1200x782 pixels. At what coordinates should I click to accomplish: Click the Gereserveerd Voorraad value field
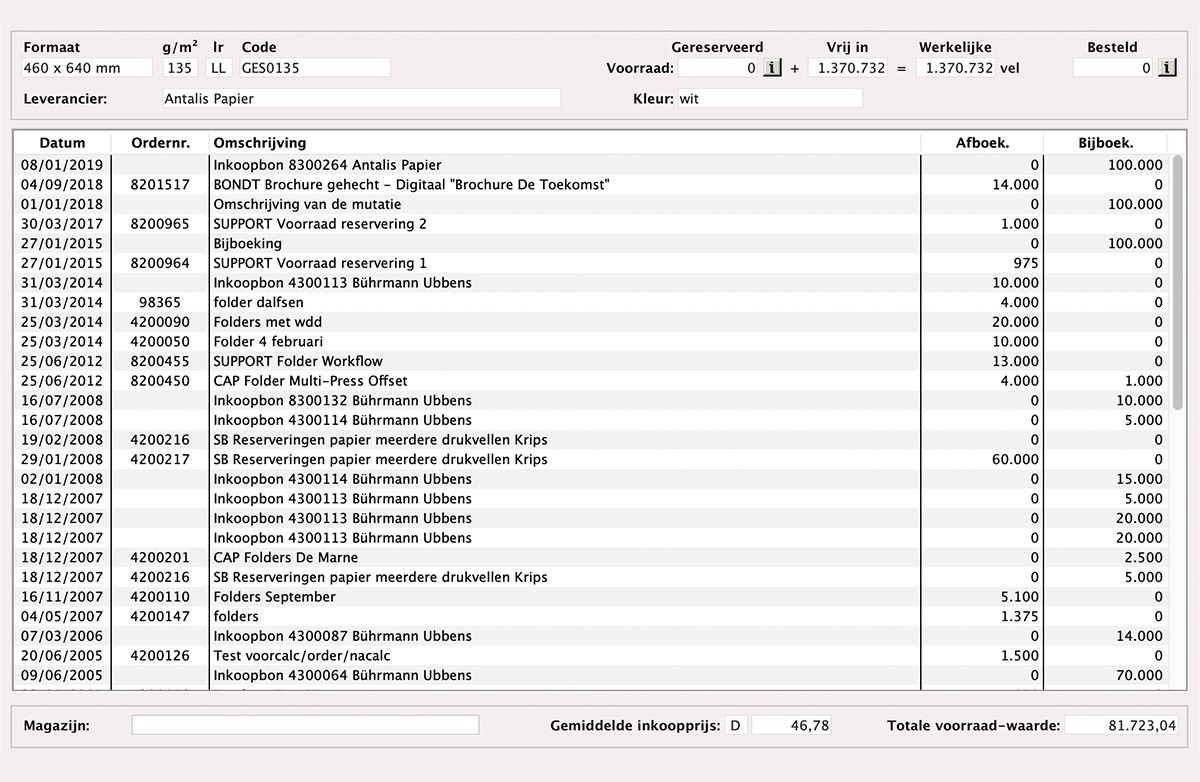[x=719, y=68]
